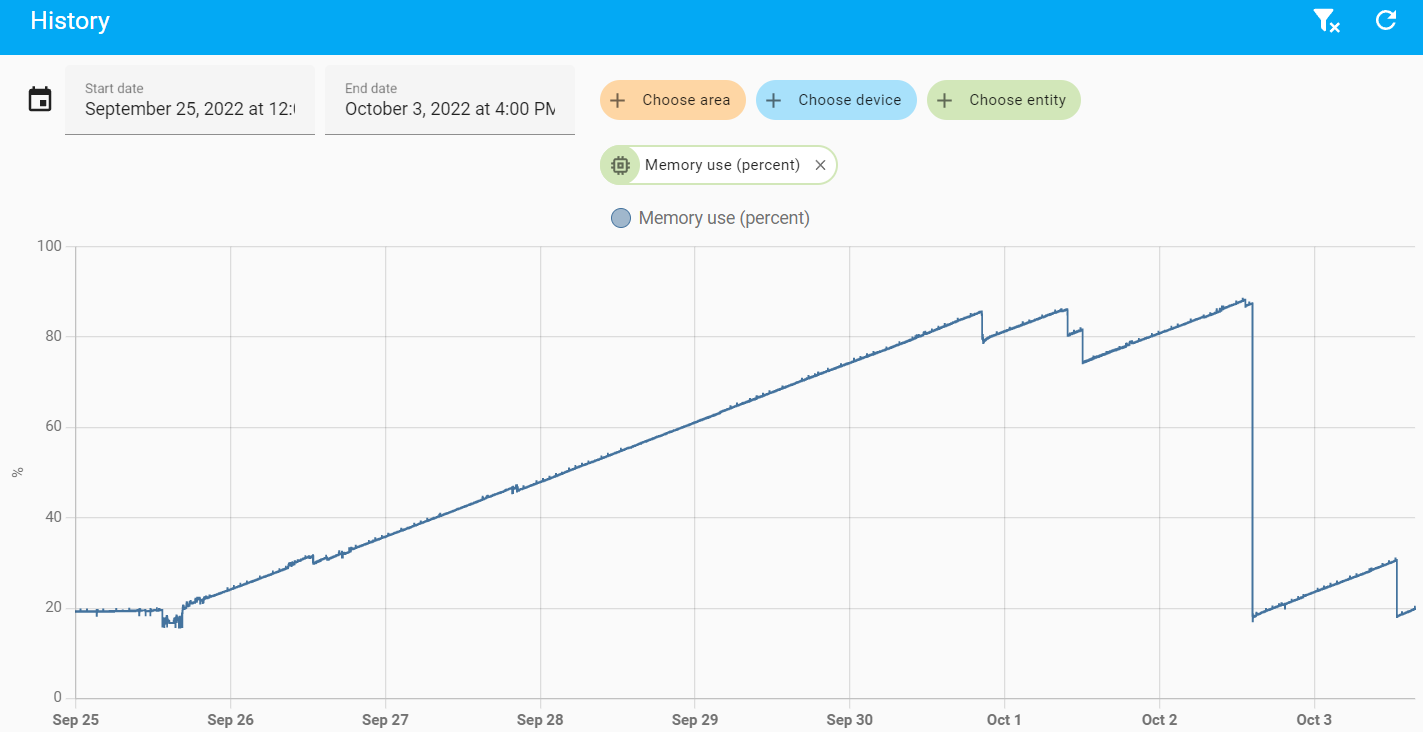Click the blue legend circle icon
Screen dimensions: 1423x732
(620, 217)
